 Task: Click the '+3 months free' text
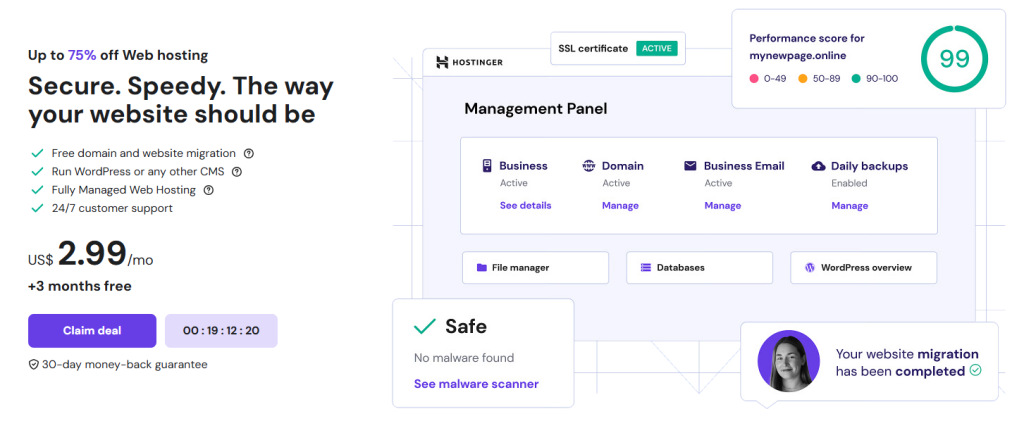tap(80, 286)
